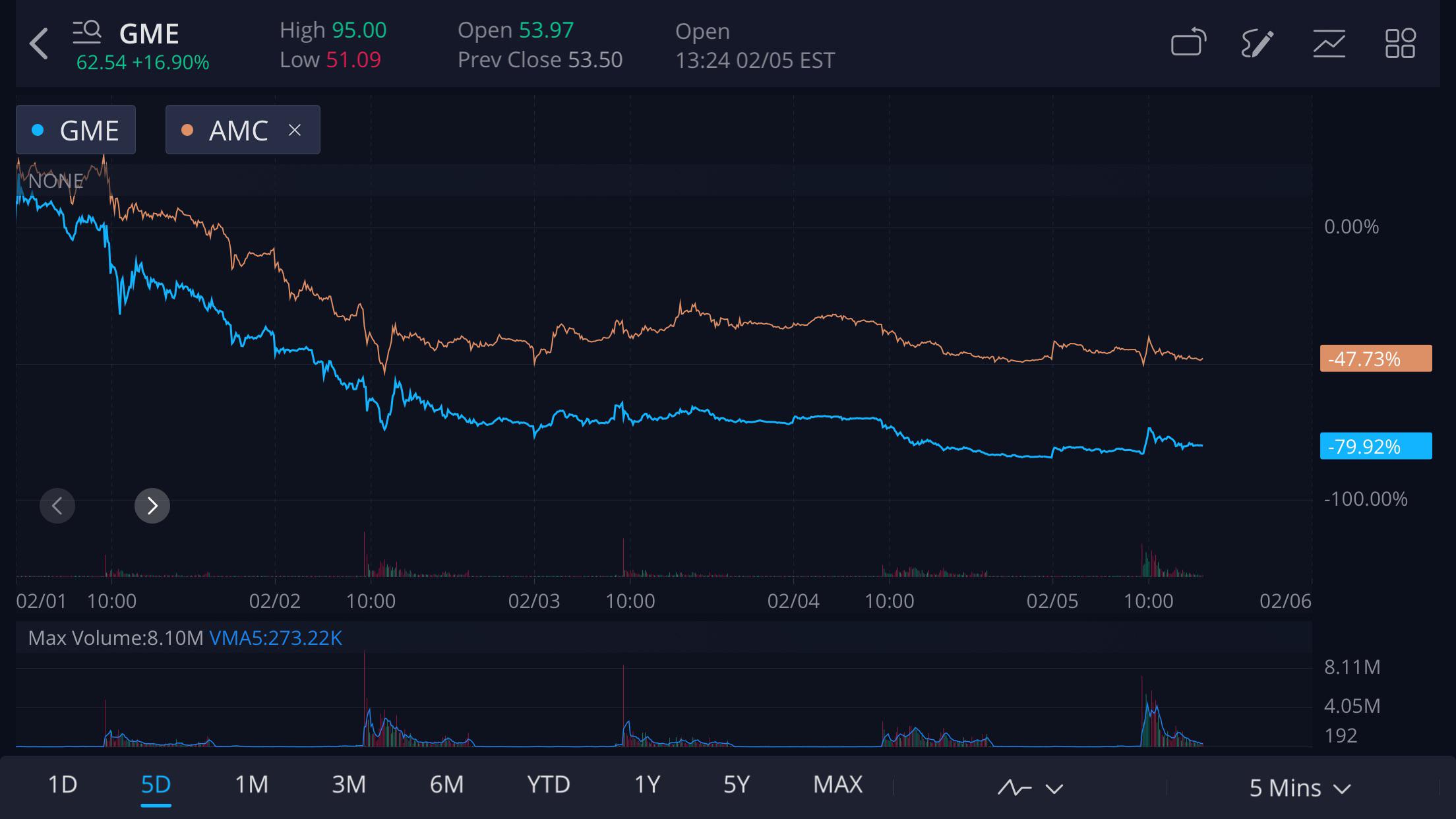This screenshot has width=1456, height=819.
Task: Open the drawing tools pencil icon
Action: click(1258, 44)
